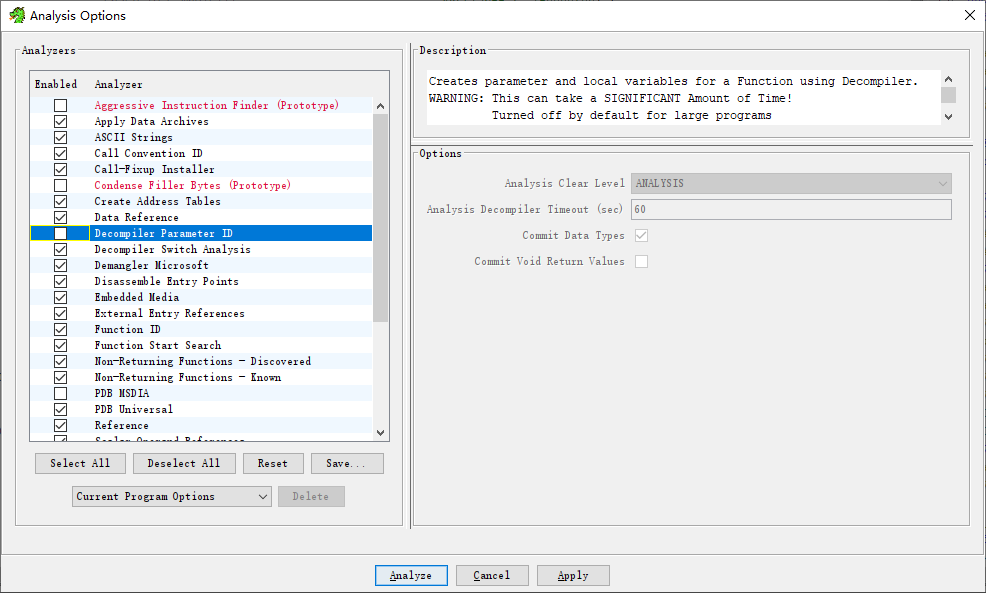Click analyzer list scroll up arrow

[380, 106]
